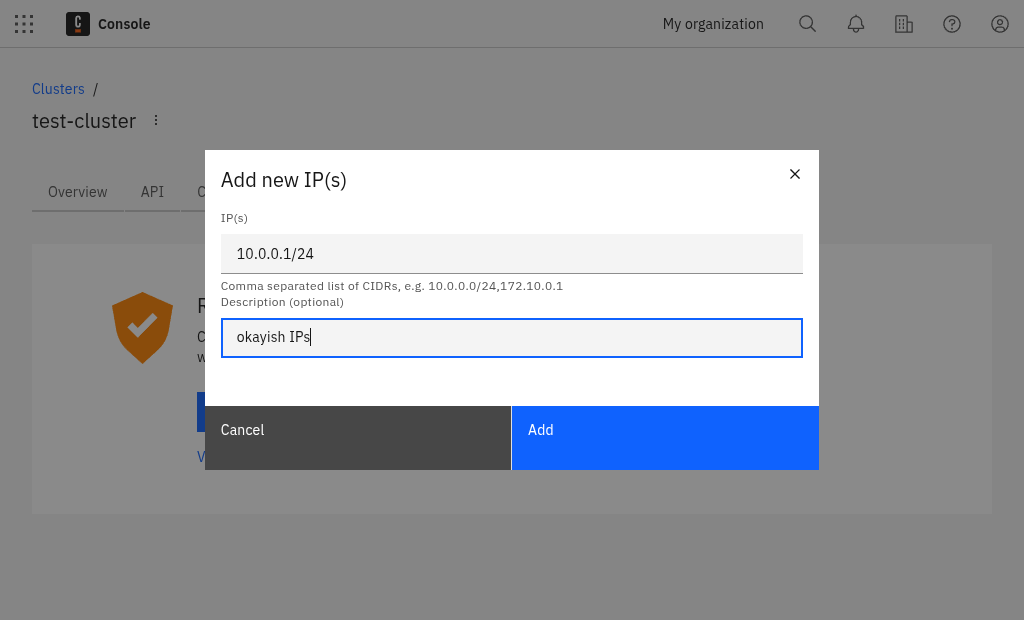Viewport: 1024px width, 620px height.
Task: Expand the My organization selector
Action: (712, 23)
